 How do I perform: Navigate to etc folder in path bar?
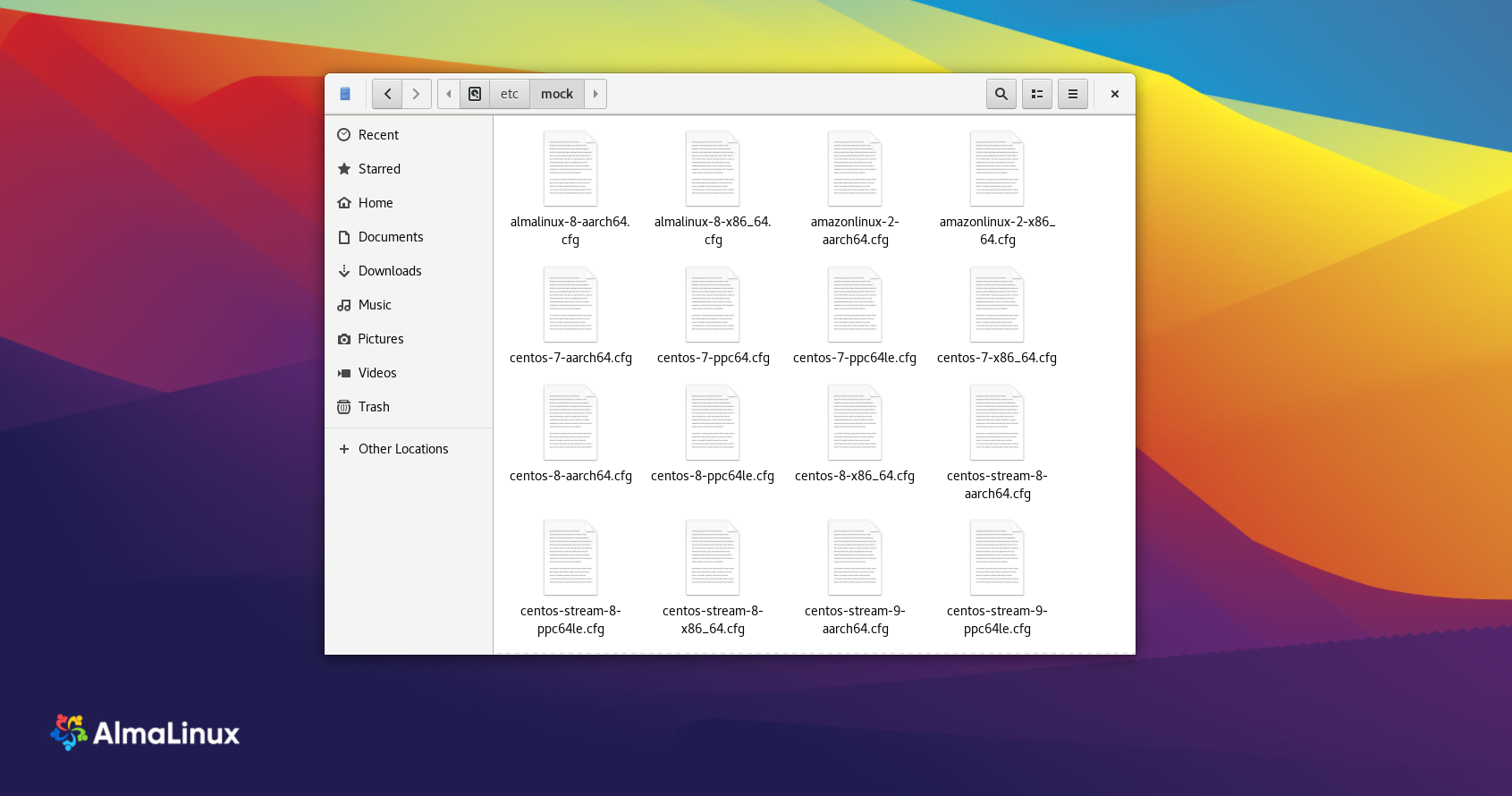coord(509,94)
